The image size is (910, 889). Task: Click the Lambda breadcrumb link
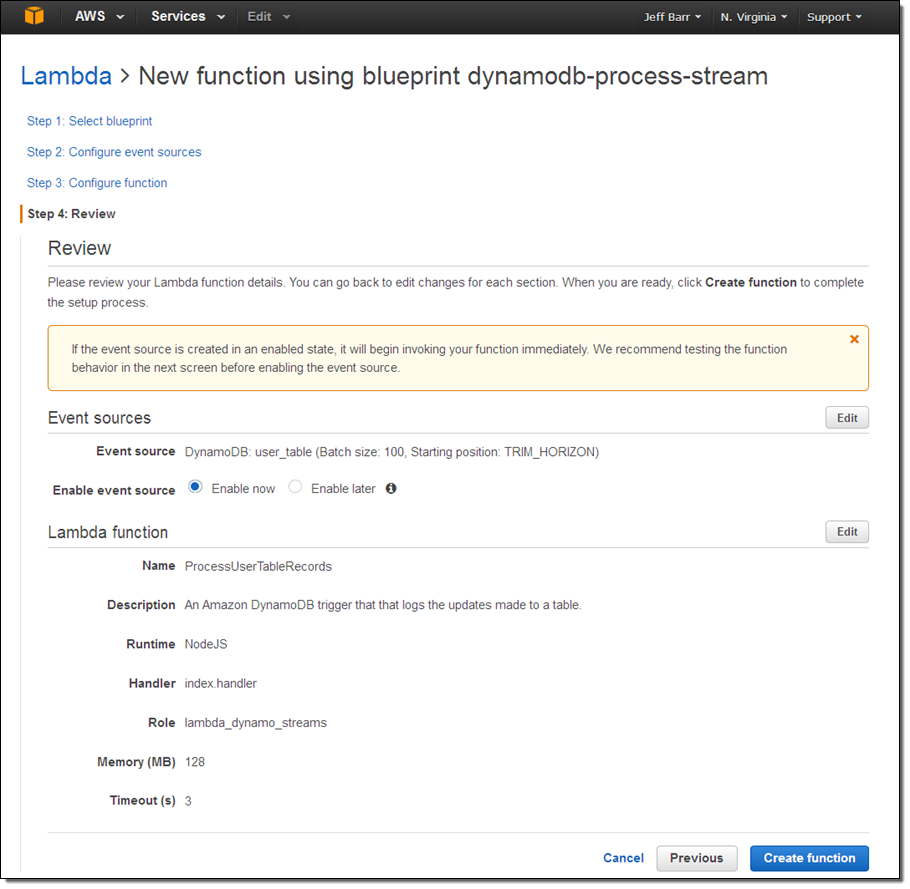point(66,76)
